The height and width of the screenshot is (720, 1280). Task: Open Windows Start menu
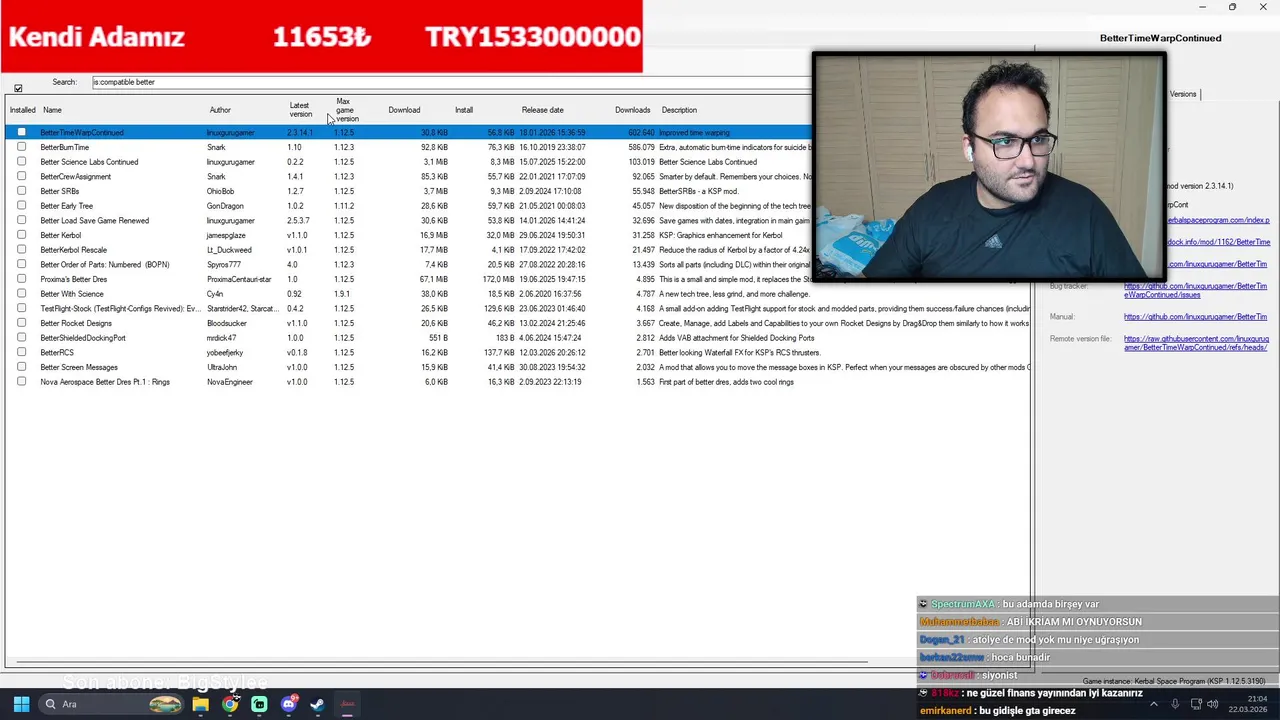point(21,704)
